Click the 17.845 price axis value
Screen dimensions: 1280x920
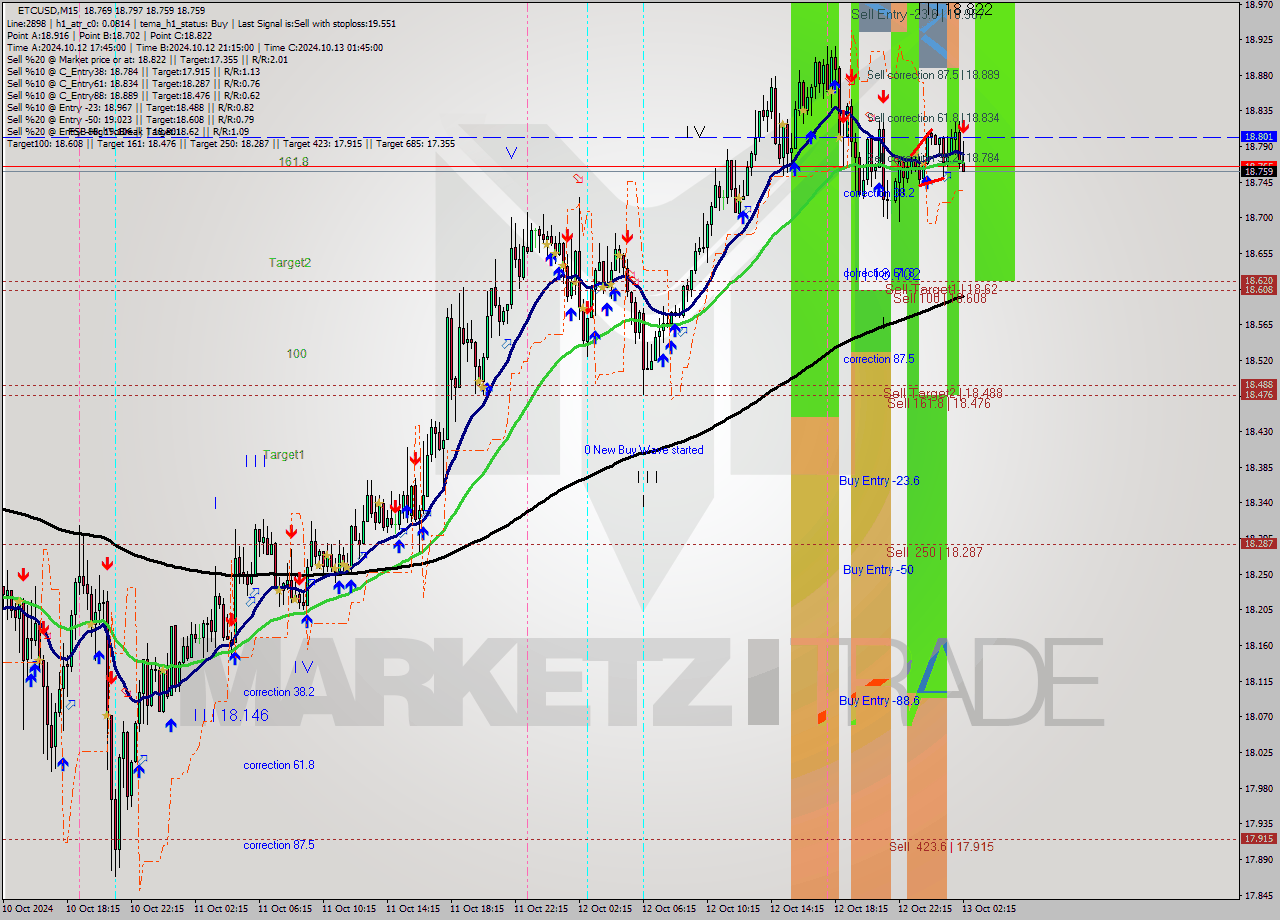coord(1258,894)
